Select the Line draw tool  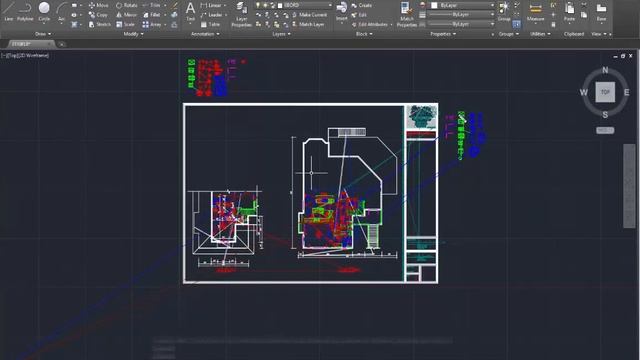click(x=8, y=11)
